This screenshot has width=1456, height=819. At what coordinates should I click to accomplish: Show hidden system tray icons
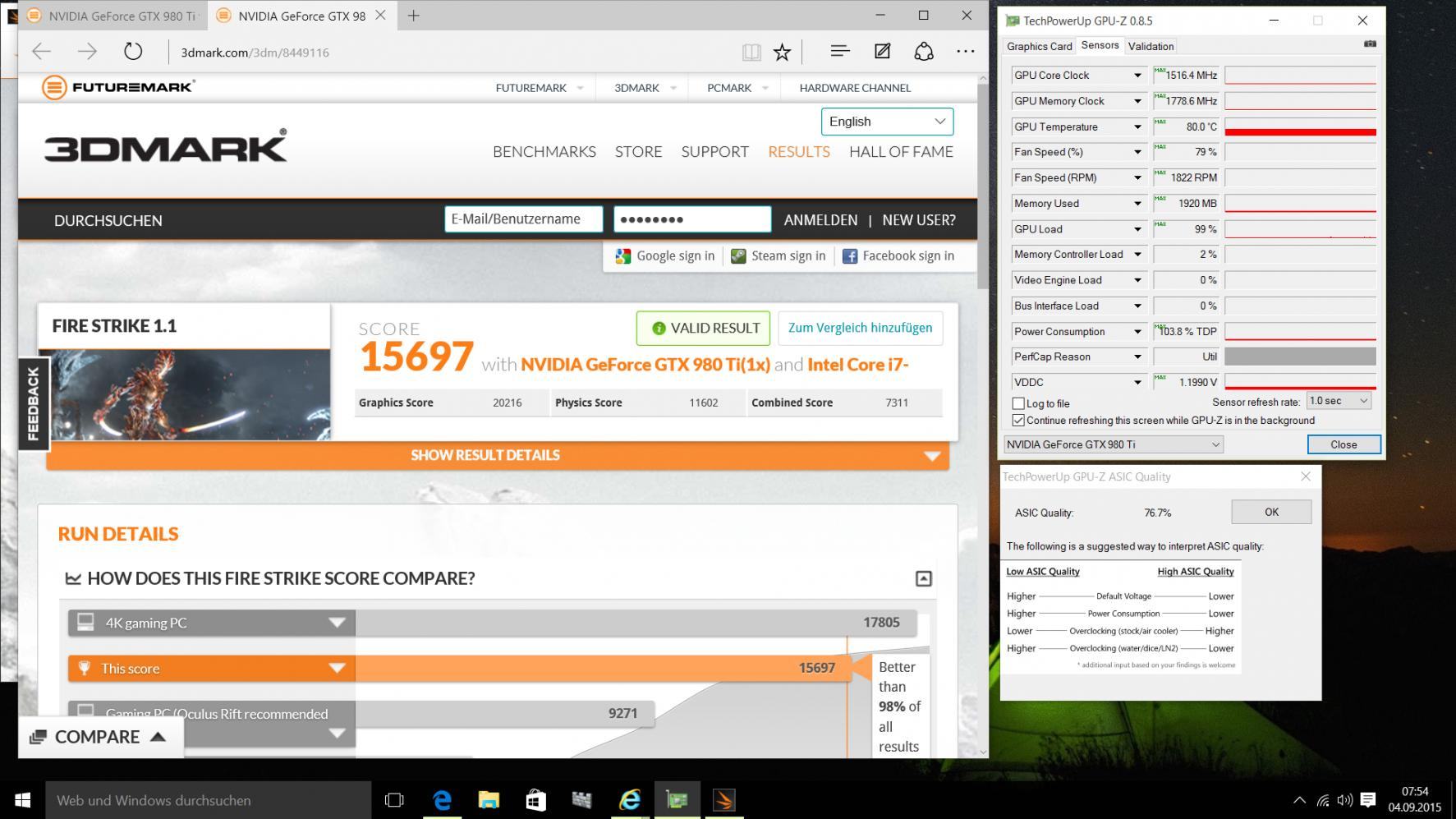pos(1299,800)
